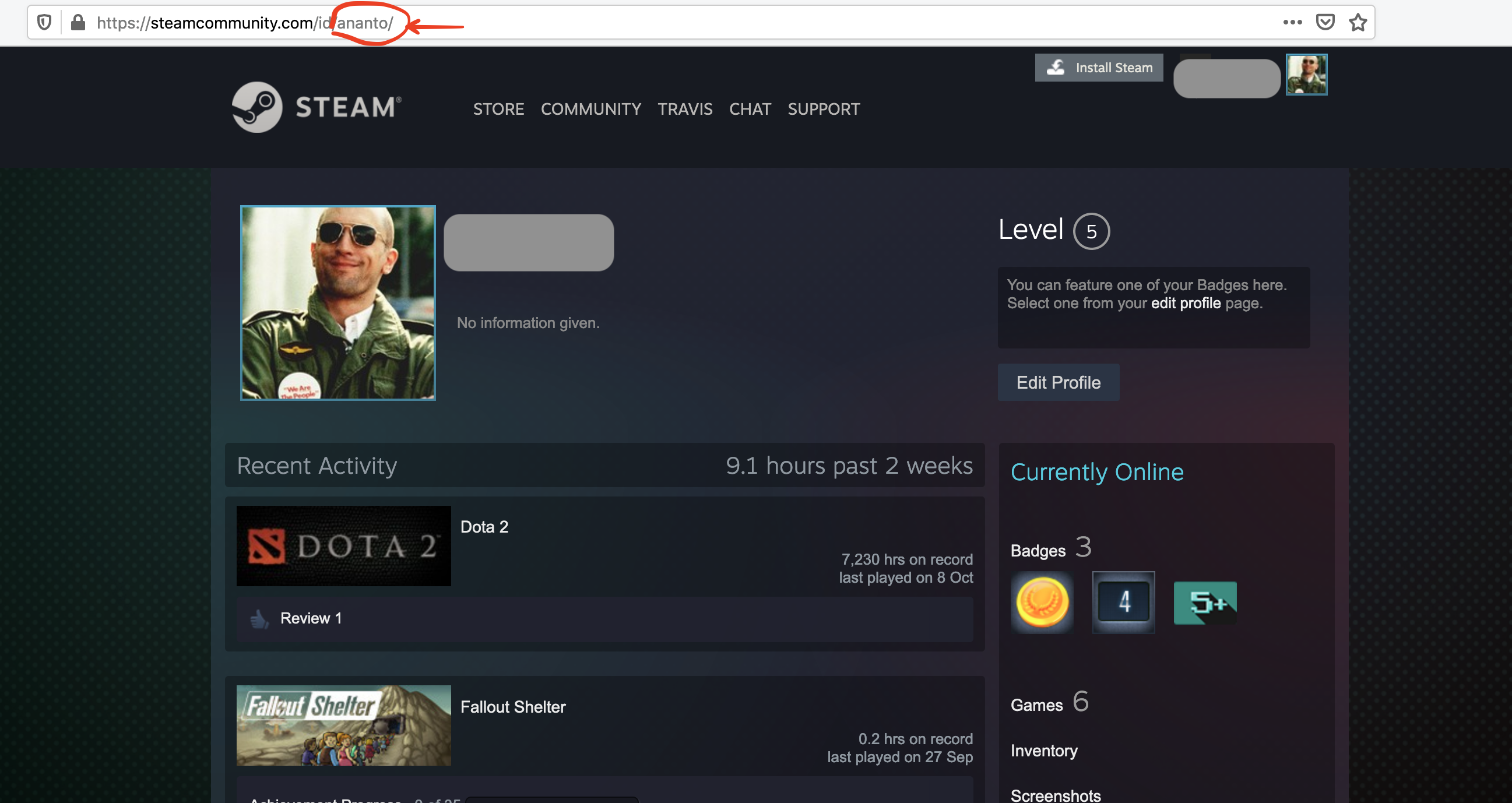
Task: Click the gold coin community badge
Action: [1042, 601]
